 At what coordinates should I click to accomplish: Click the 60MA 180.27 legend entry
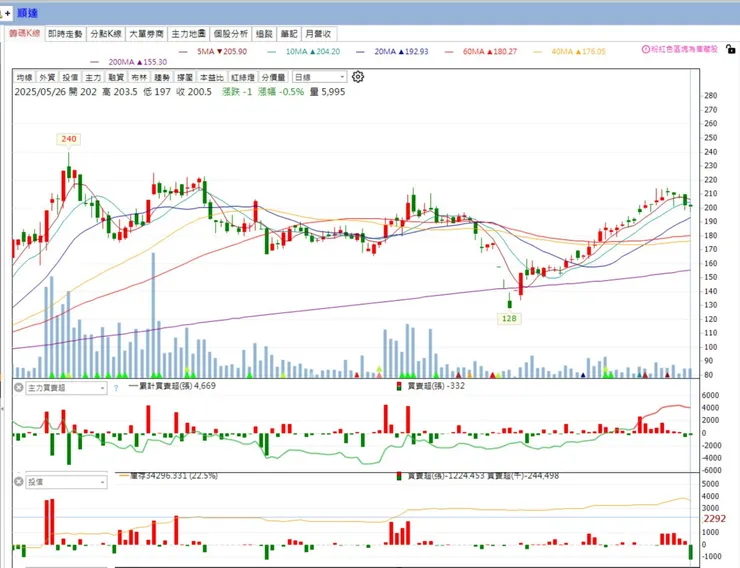tap(481, 51)
